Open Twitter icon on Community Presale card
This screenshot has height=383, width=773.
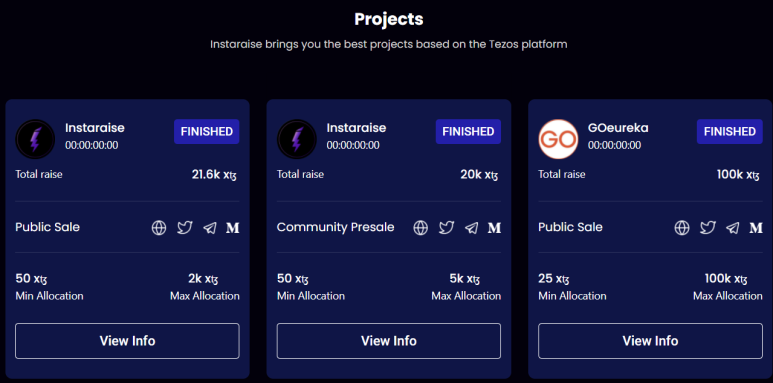tap(446, 228)
